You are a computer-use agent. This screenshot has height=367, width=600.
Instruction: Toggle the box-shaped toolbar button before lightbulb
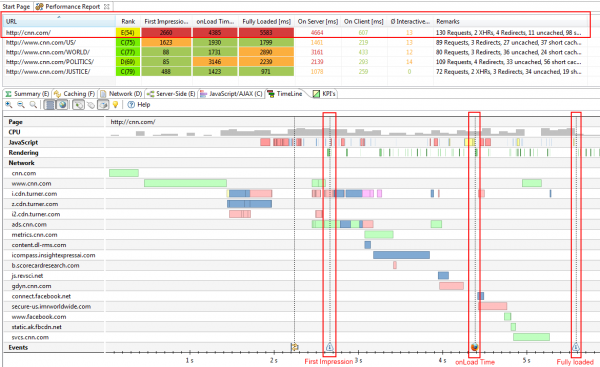pos(103,104)
